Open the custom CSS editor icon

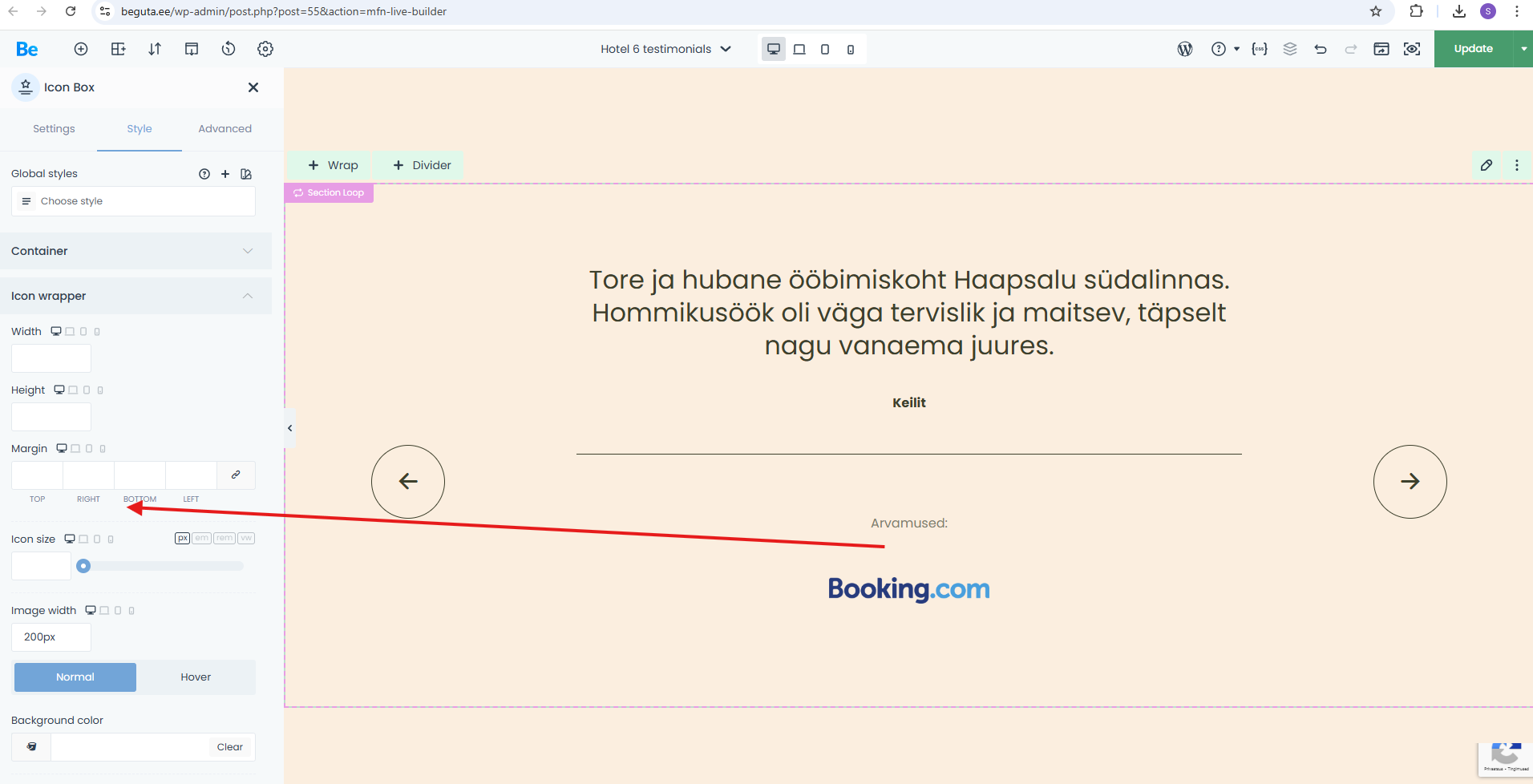pos(1260,49)
